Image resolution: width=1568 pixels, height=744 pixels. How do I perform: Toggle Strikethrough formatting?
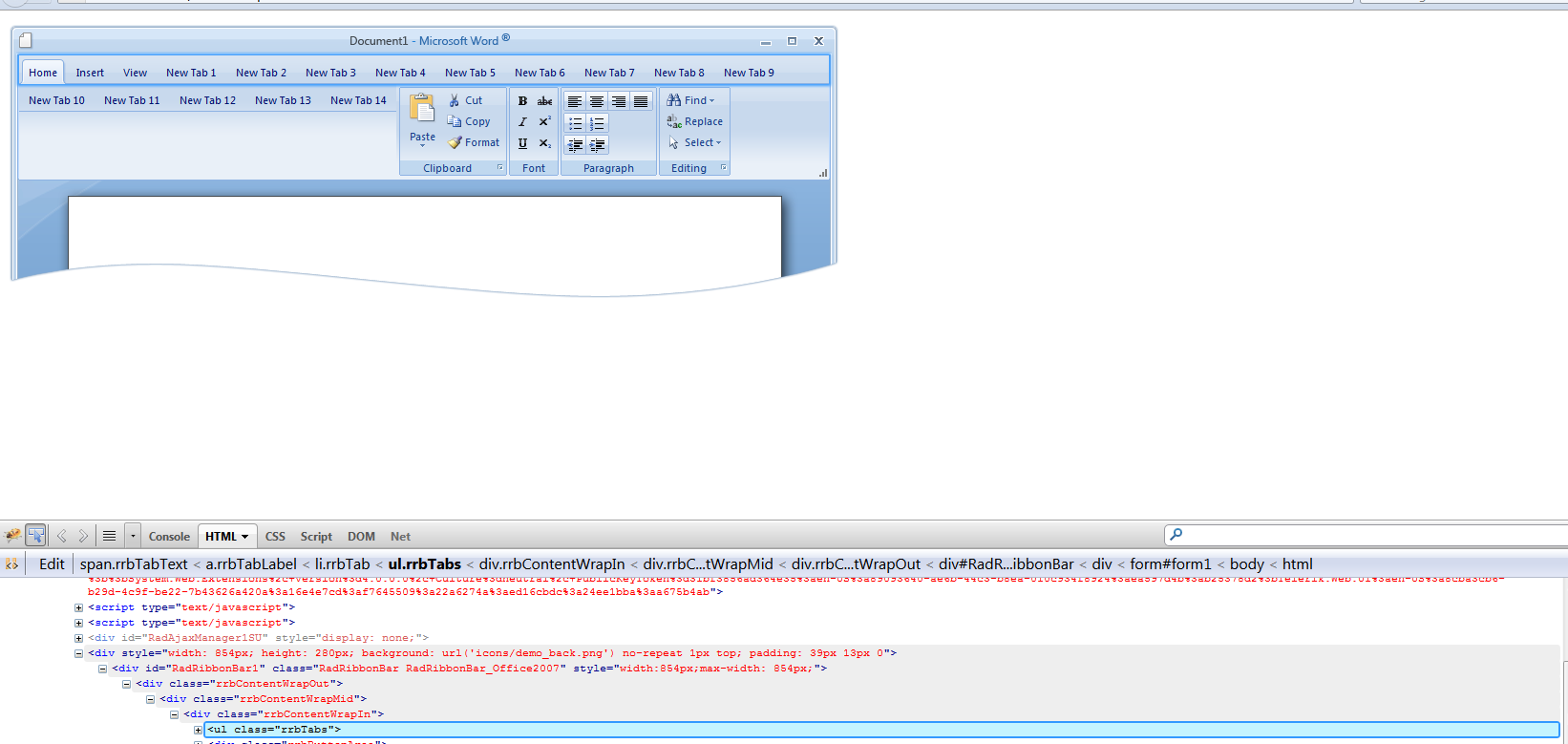(x=544, y=101)
